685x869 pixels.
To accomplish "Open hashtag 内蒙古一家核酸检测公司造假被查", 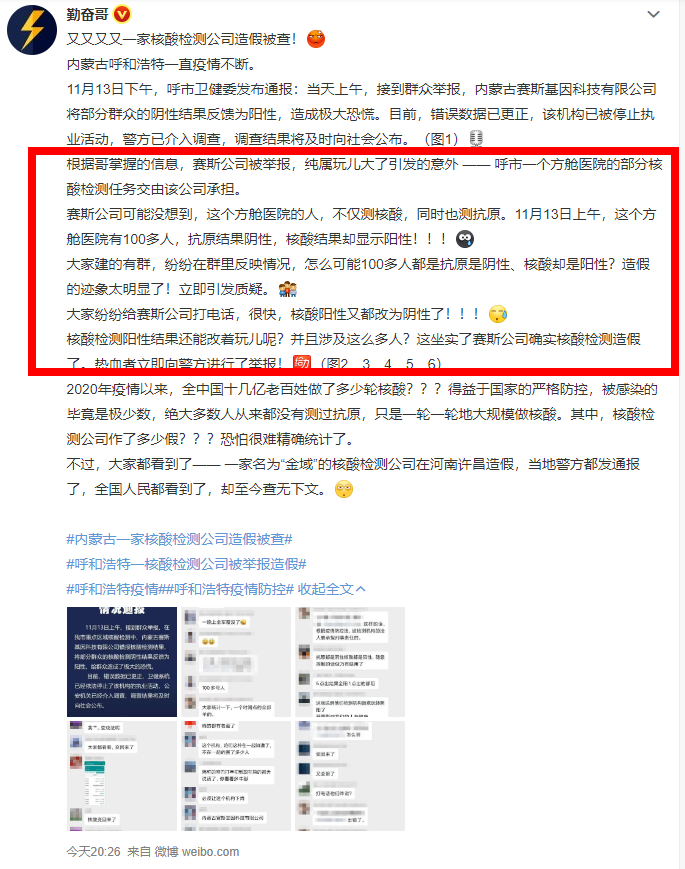I will 180,539.
